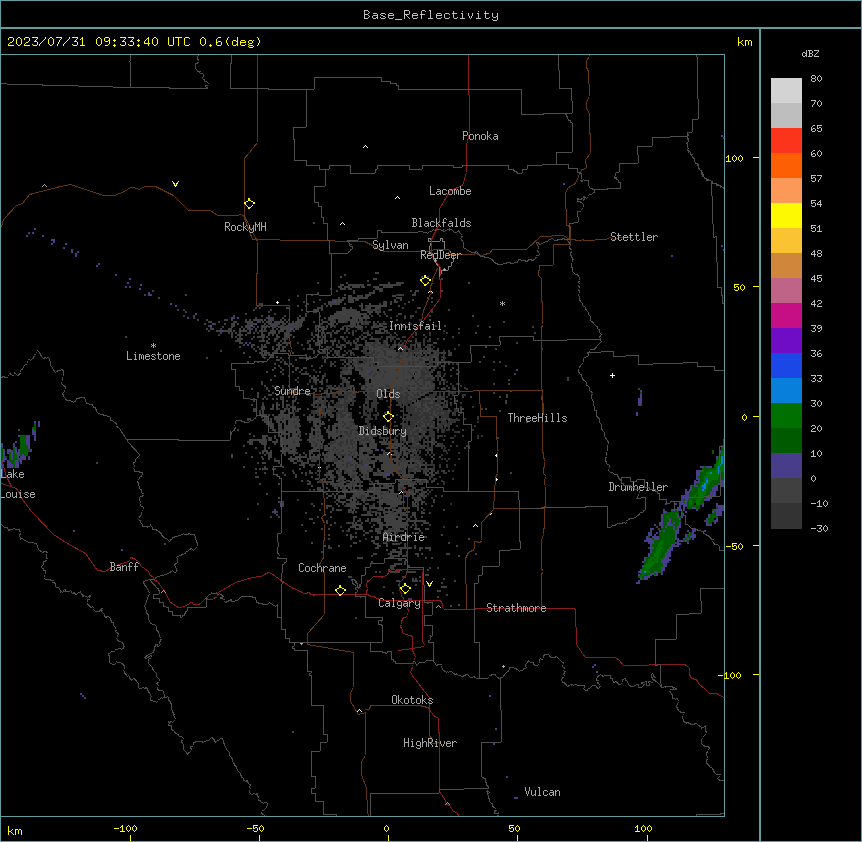Viewport: 862px width, 842px height.
Task: Click the Airdrie label
Action: pos(404,537)
